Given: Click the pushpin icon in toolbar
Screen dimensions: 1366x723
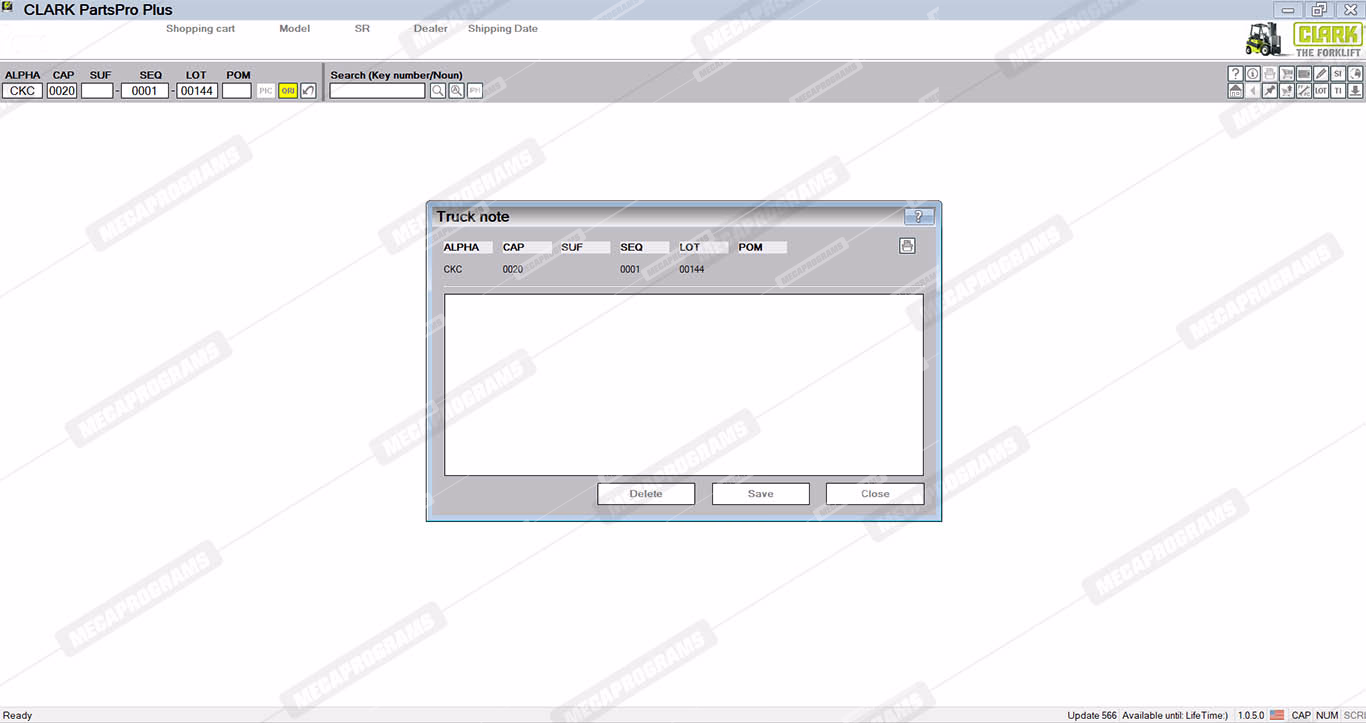Looking at the screenshot, I should [x=1269, y=91].
